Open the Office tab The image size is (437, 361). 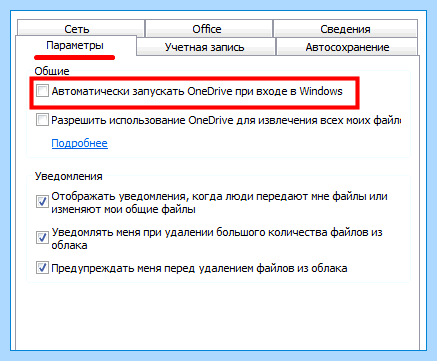pos(209,29)
